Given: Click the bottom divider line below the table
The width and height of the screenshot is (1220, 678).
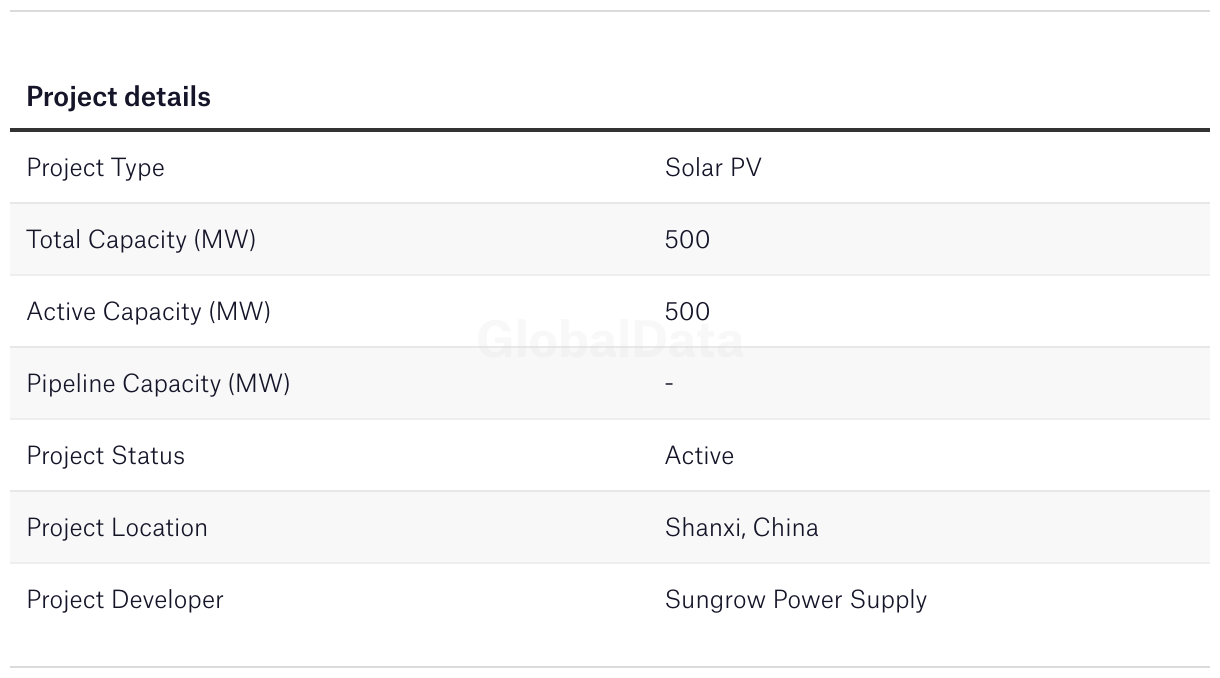Looking at the screenshot, I should (x=610, y=667).
